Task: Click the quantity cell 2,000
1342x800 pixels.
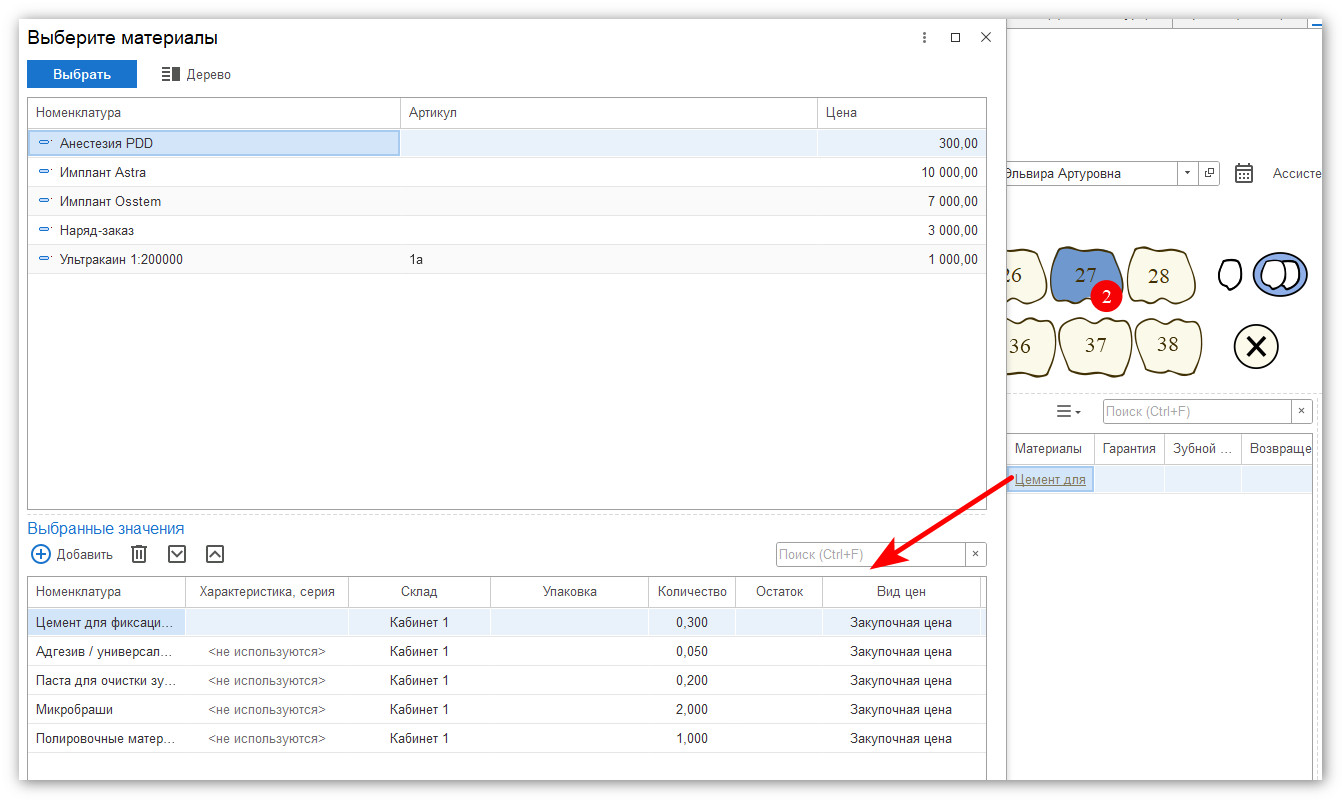Action: [691, 709]
